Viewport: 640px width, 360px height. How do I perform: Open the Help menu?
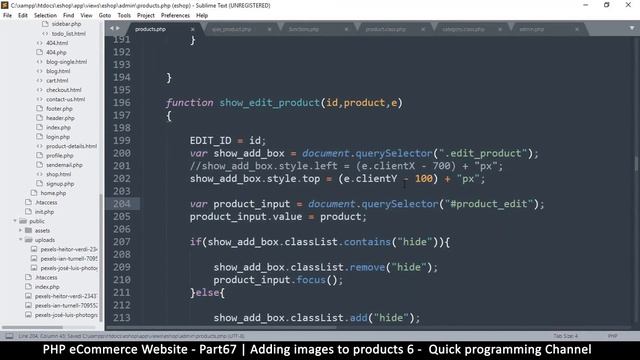coord(202,16)
